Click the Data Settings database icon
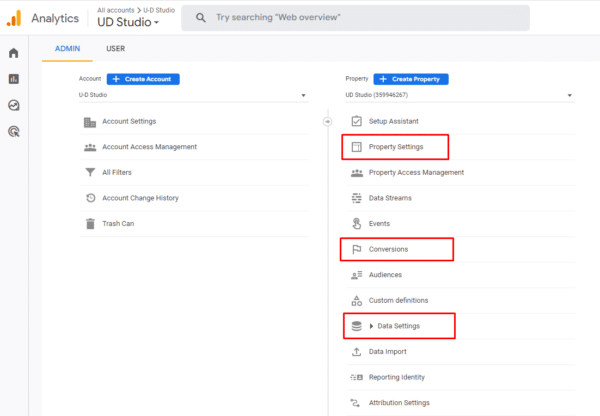 [357, 326]
